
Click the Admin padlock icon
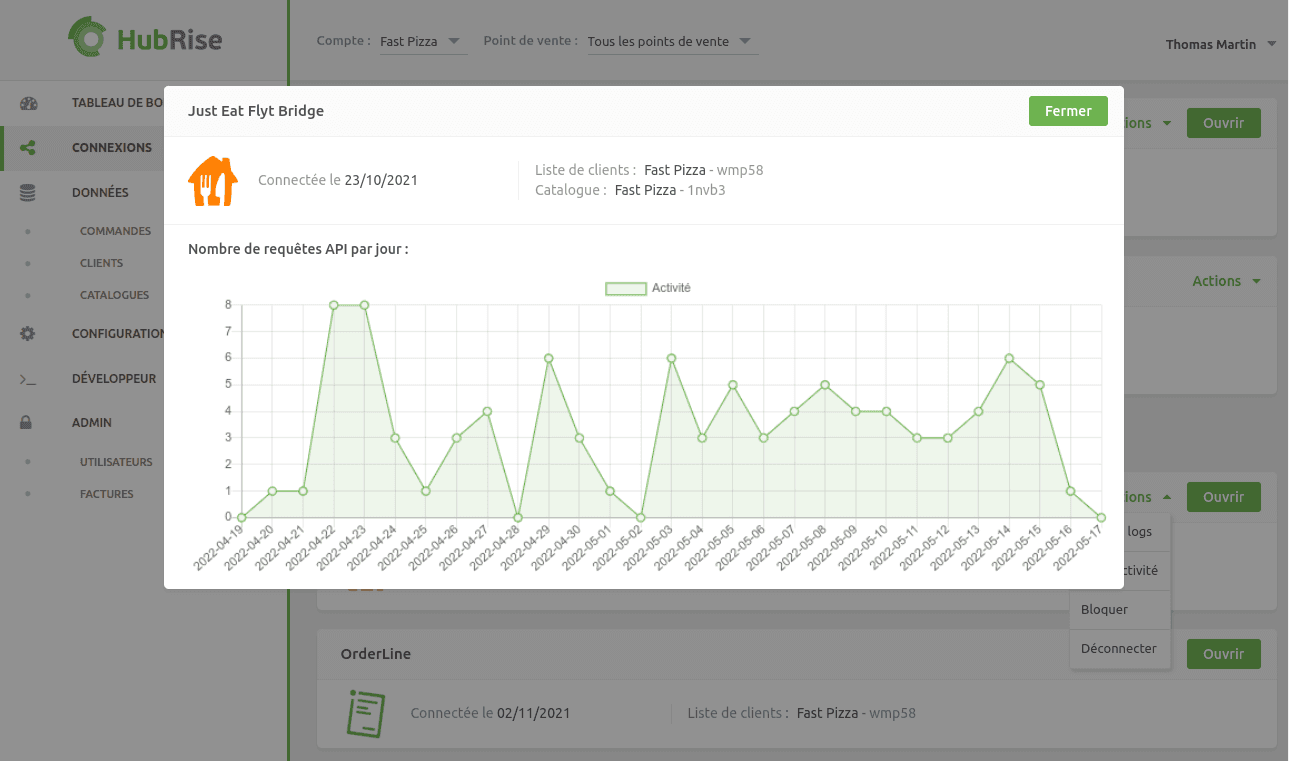pos(28,423)
